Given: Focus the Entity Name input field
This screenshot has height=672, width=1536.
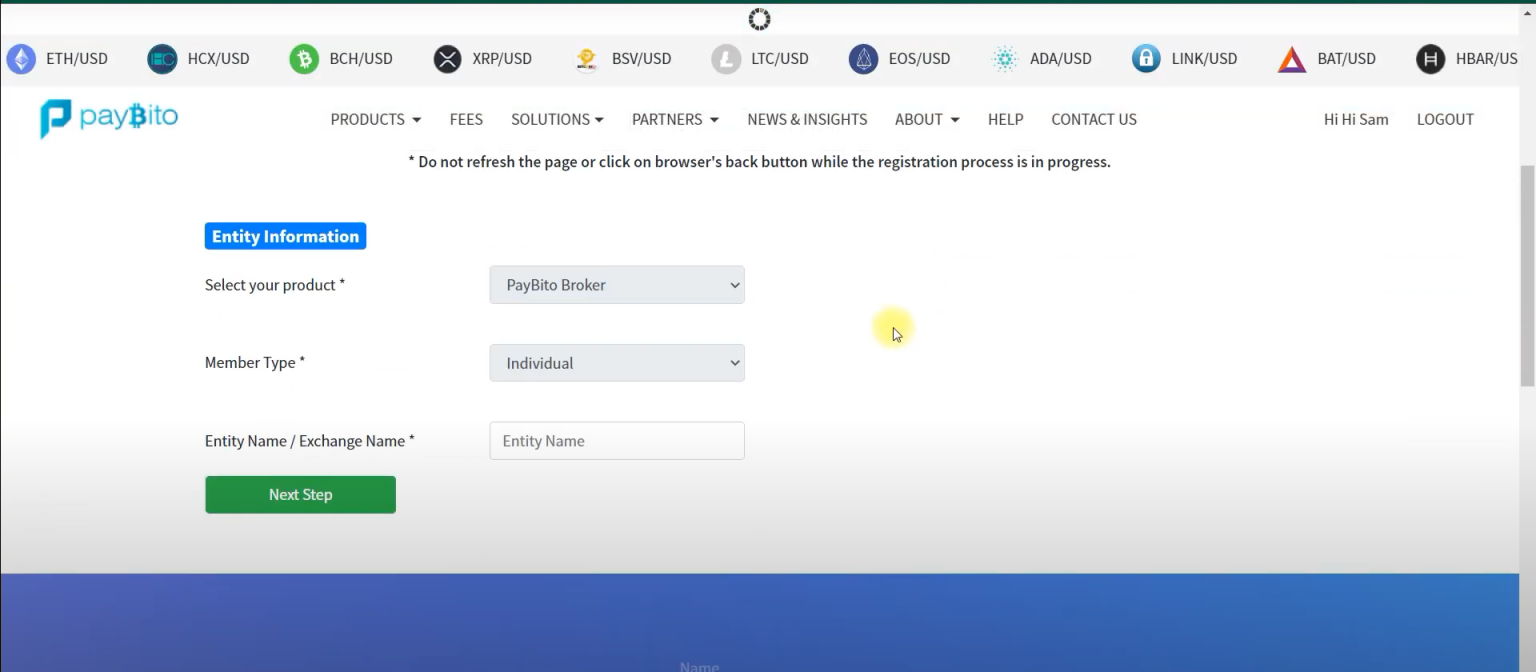Looking at the screenshot, I should [x=617, y=441].
